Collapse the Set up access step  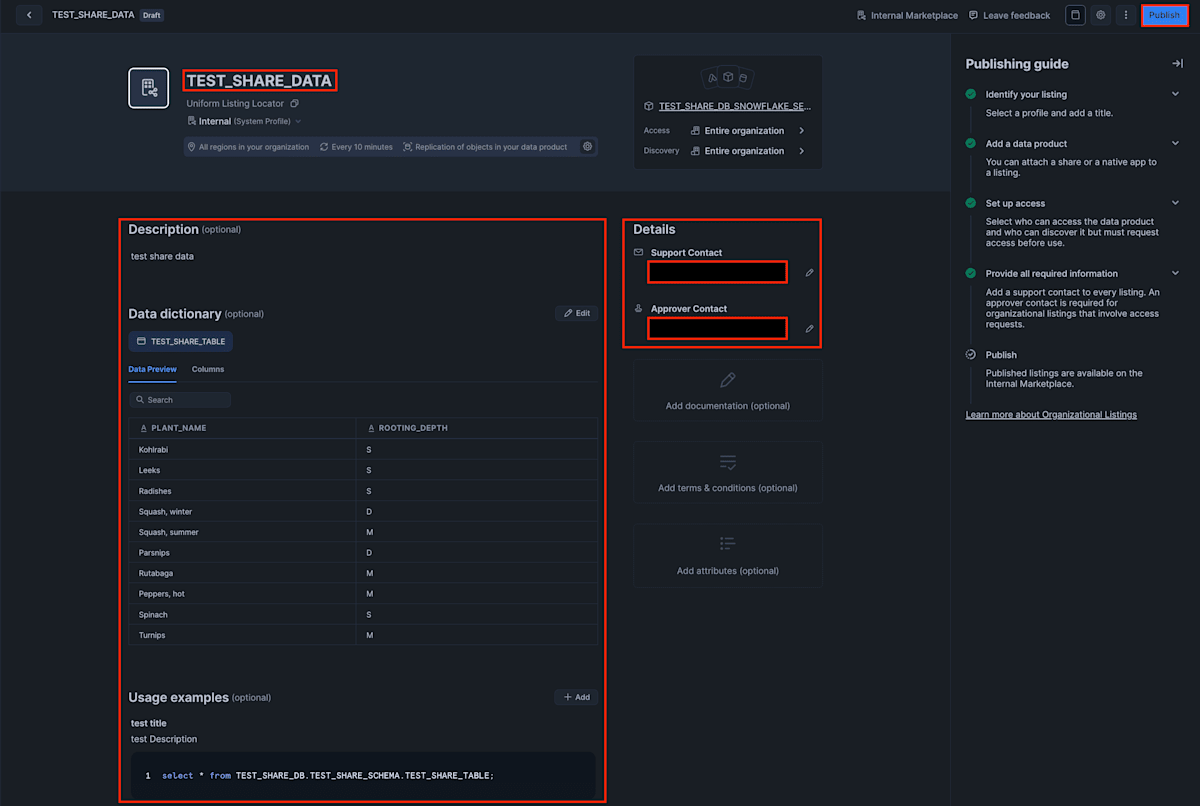[1175, 203]
